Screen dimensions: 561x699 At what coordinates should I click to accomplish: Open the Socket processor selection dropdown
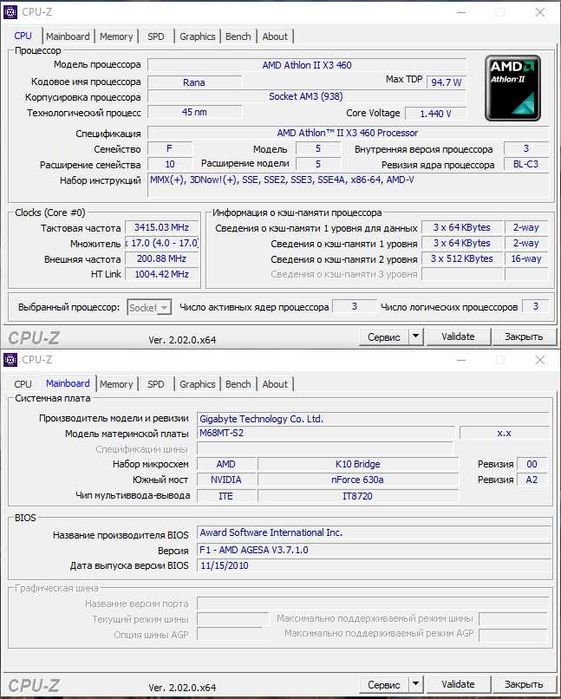click(x=149, y=308)
